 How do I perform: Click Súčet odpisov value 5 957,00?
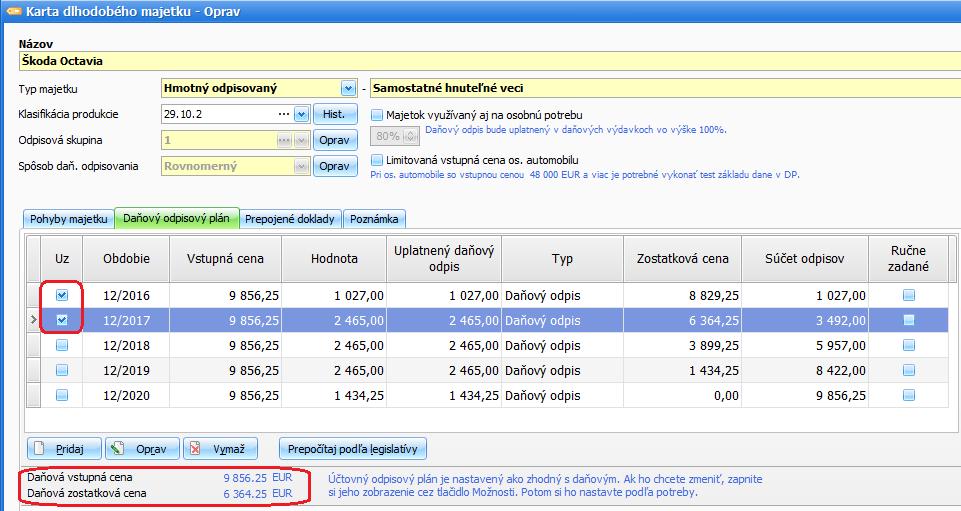pos(805,346)
